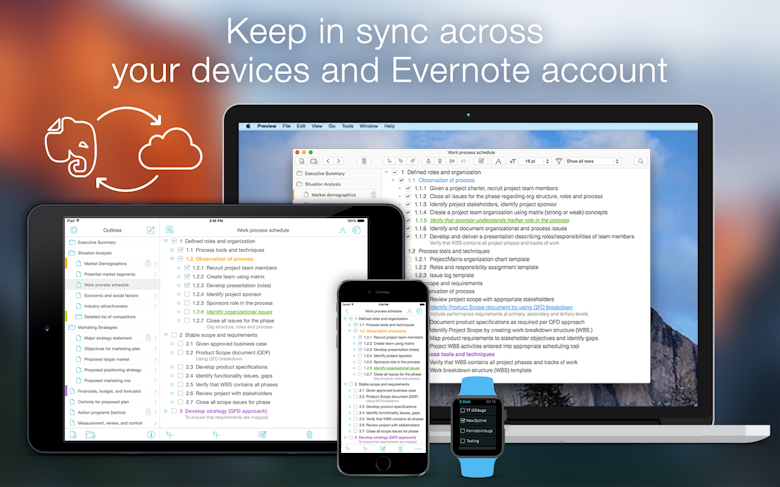Image resolution: width=780 pixels, height=487 pixels.
Task: Check '1.2.4 Identify project sponsor' on iPad
Action: [187, 294]
